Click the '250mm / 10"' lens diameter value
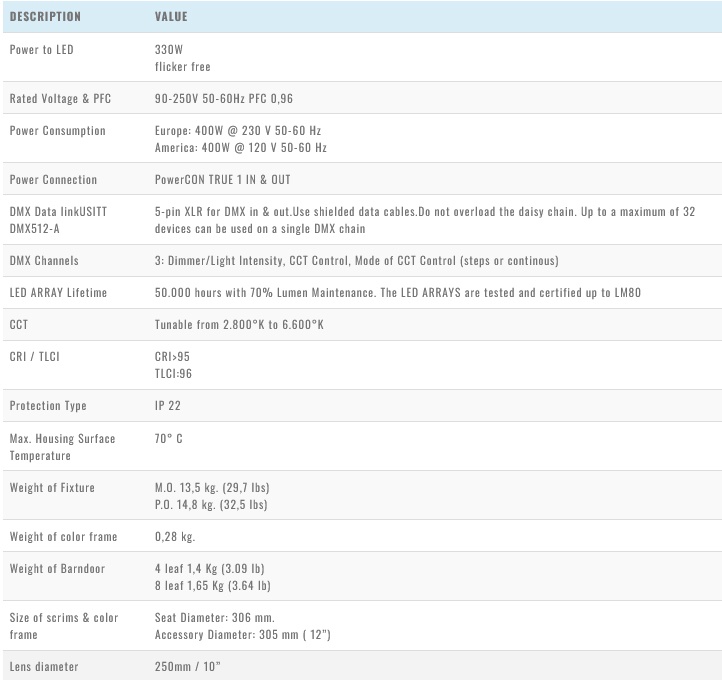722x680 pixels. pyautogui.click(x=188, y=666)
